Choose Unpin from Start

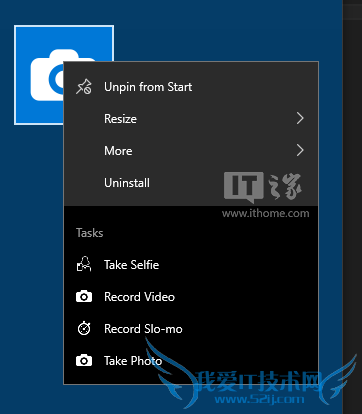click(191, 87)
